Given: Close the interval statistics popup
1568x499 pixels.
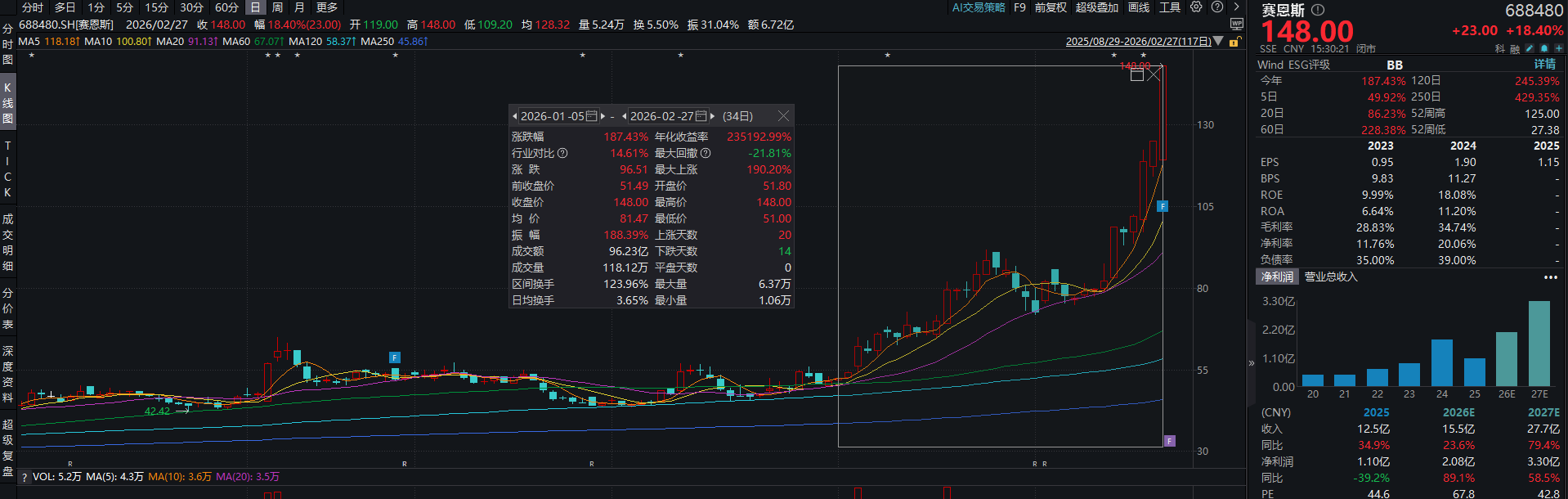Looking at the screenshot, I should (x=783, y=116).
